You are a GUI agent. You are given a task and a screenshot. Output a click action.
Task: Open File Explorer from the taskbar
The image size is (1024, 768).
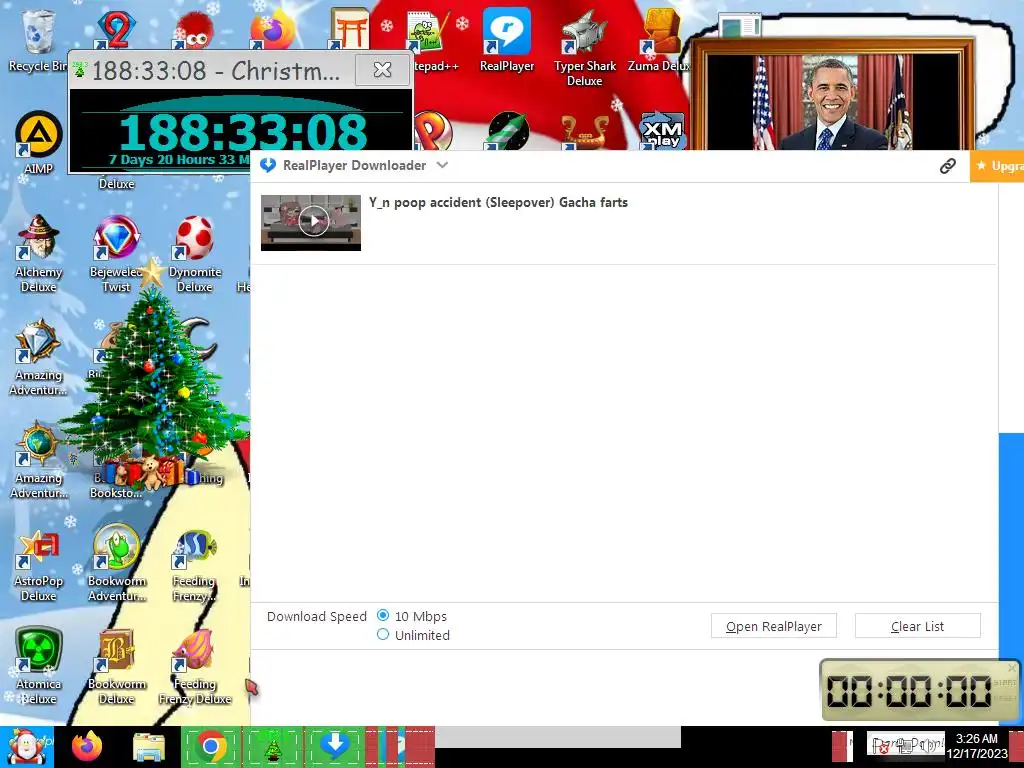click(149, 746)
